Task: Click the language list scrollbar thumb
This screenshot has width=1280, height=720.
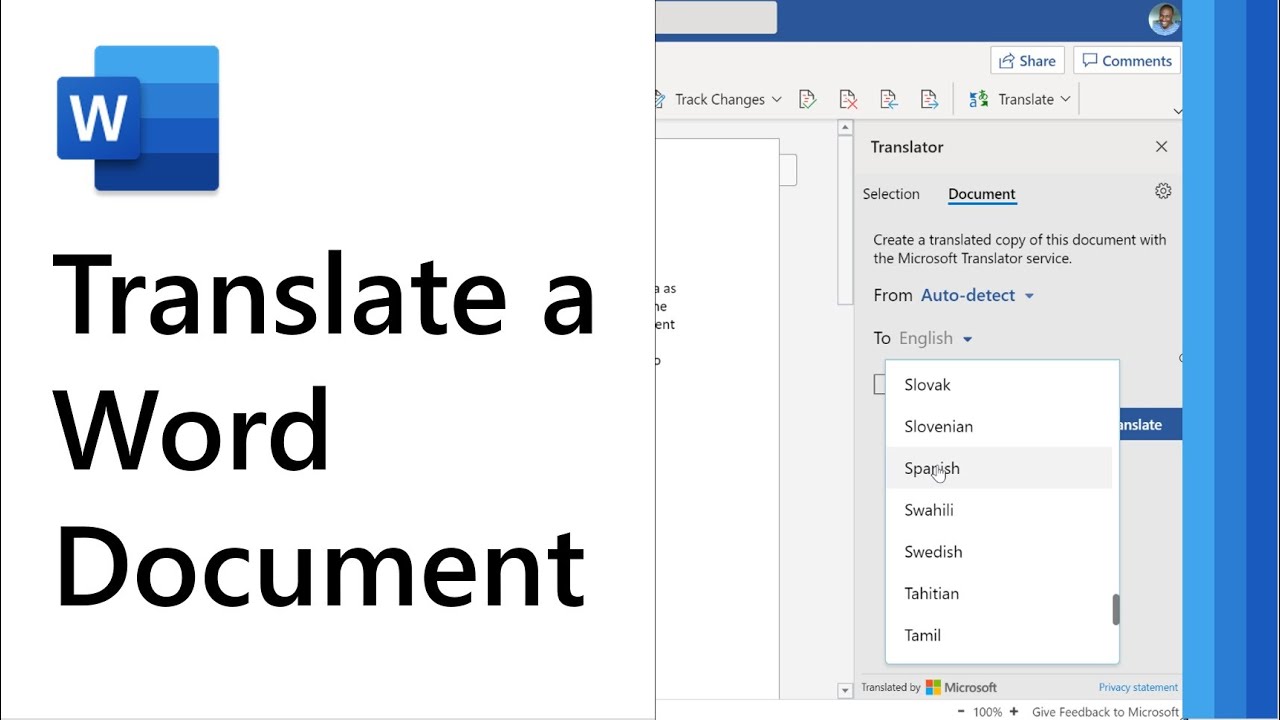Action: pyautogui.click(x=1115, y=609)
